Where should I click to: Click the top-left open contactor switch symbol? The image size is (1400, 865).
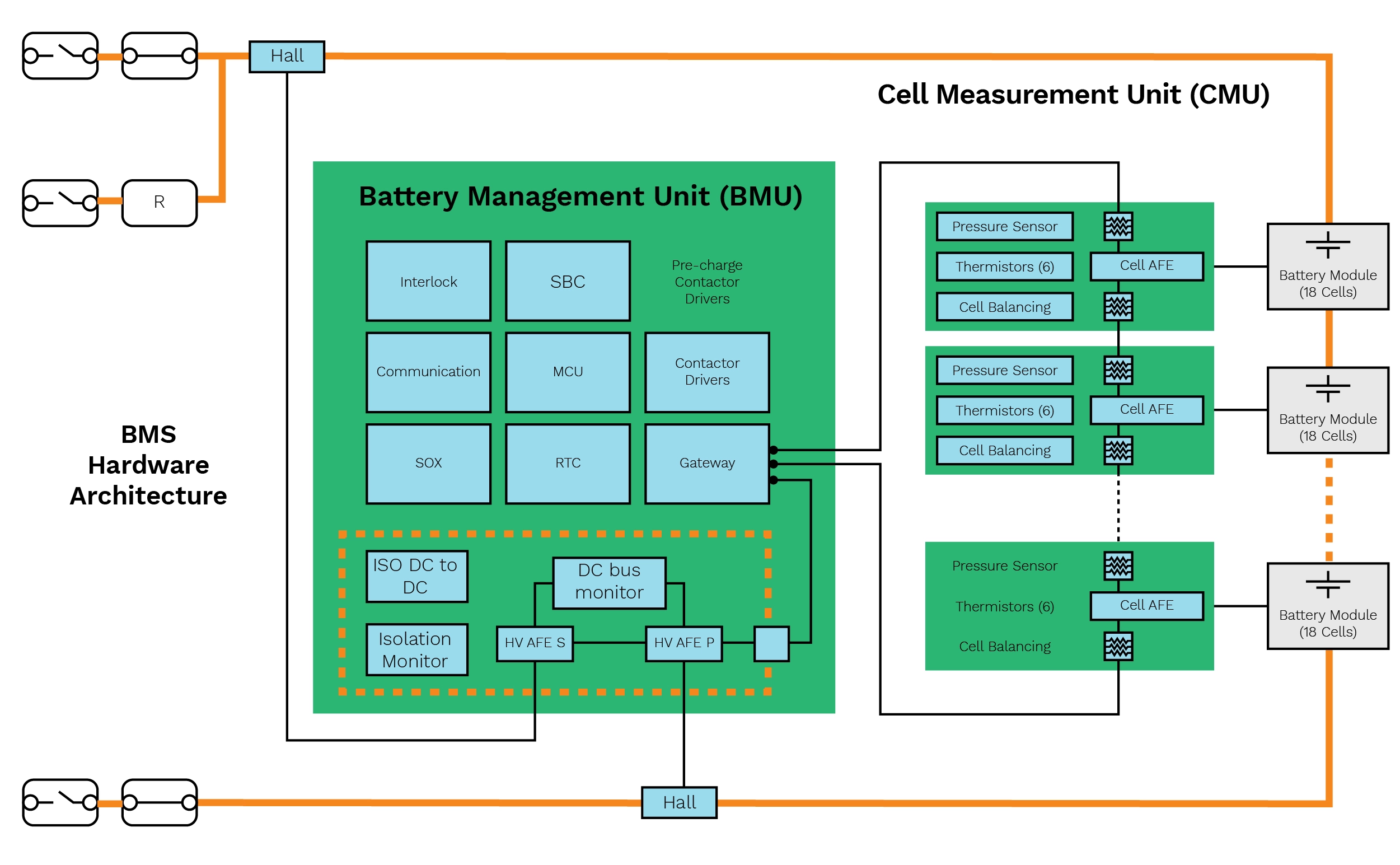click(x=60, y=55)
